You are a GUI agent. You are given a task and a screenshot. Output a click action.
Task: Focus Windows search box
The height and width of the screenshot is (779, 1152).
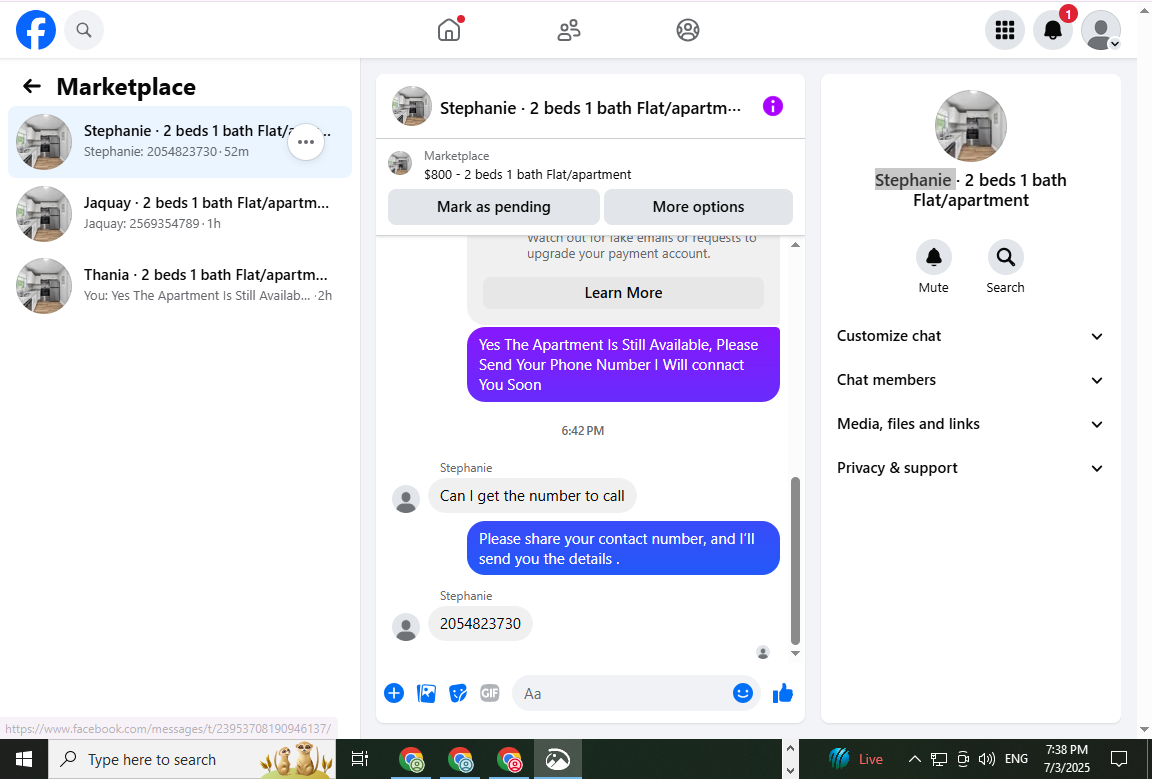(x=192, y=759)
